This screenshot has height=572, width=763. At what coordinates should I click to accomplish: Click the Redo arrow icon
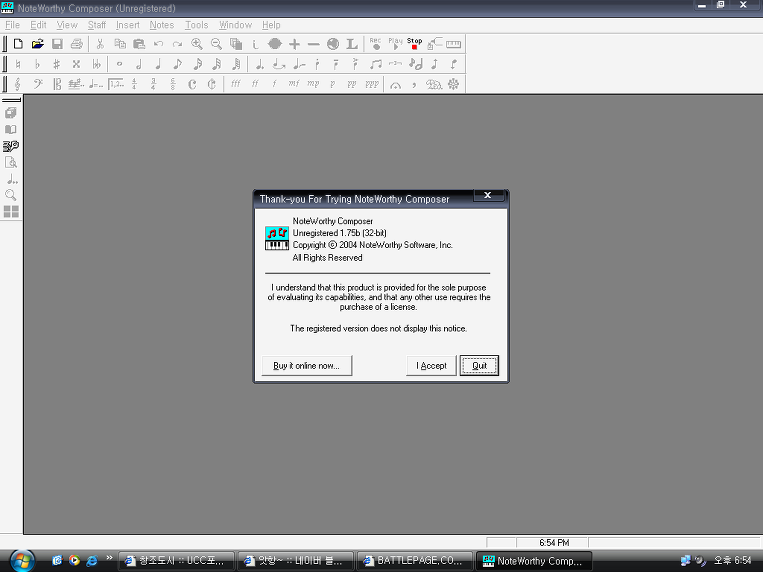178,44
